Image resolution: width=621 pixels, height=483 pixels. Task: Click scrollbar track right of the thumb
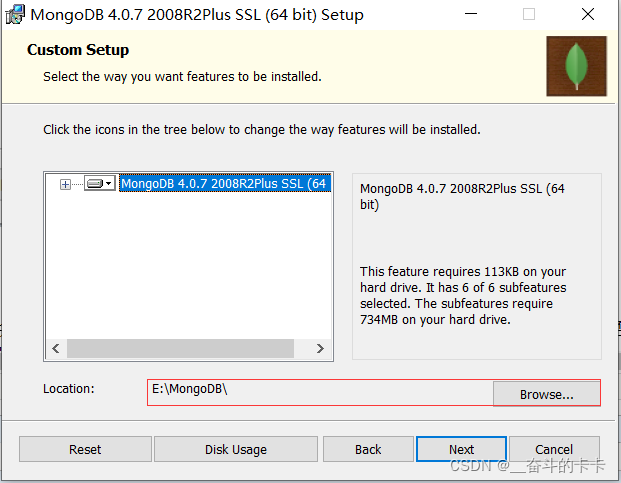pyautogui.click(x=302, y=349)
